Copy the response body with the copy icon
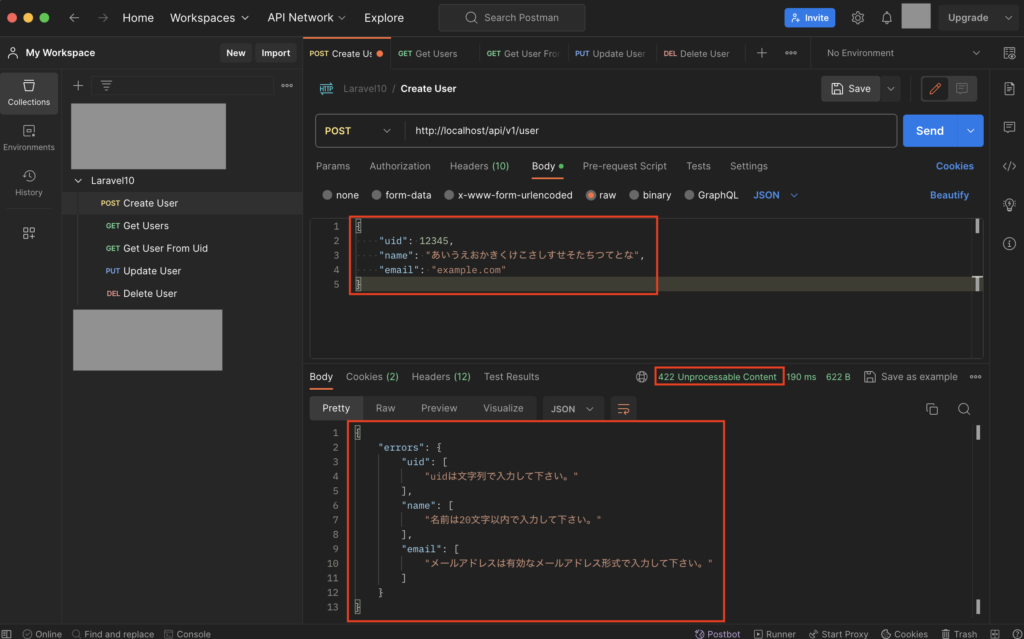The width and height of the screenshot is (1024, 639). 931,408
